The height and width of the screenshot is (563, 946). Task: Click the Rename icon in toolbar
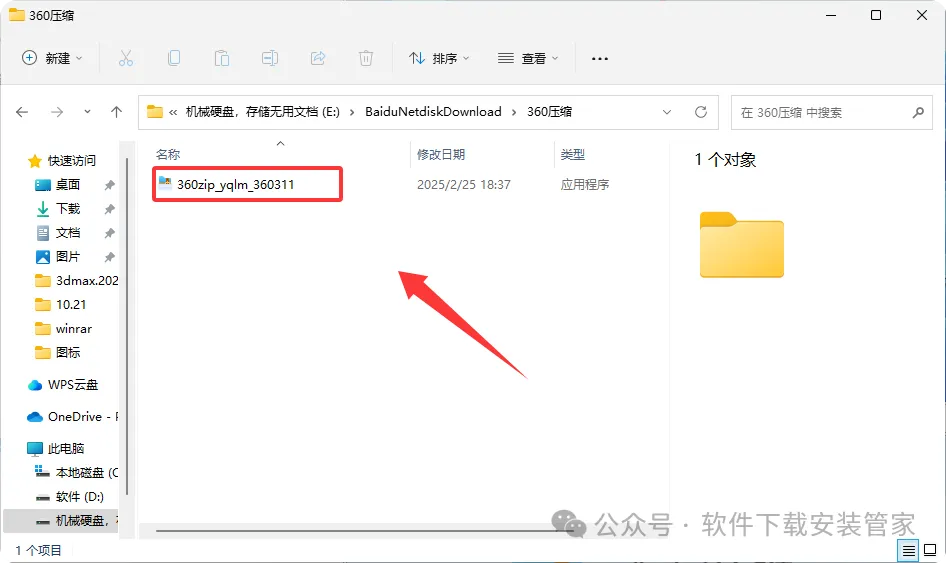pyautogui.click(x=270, y=58)
